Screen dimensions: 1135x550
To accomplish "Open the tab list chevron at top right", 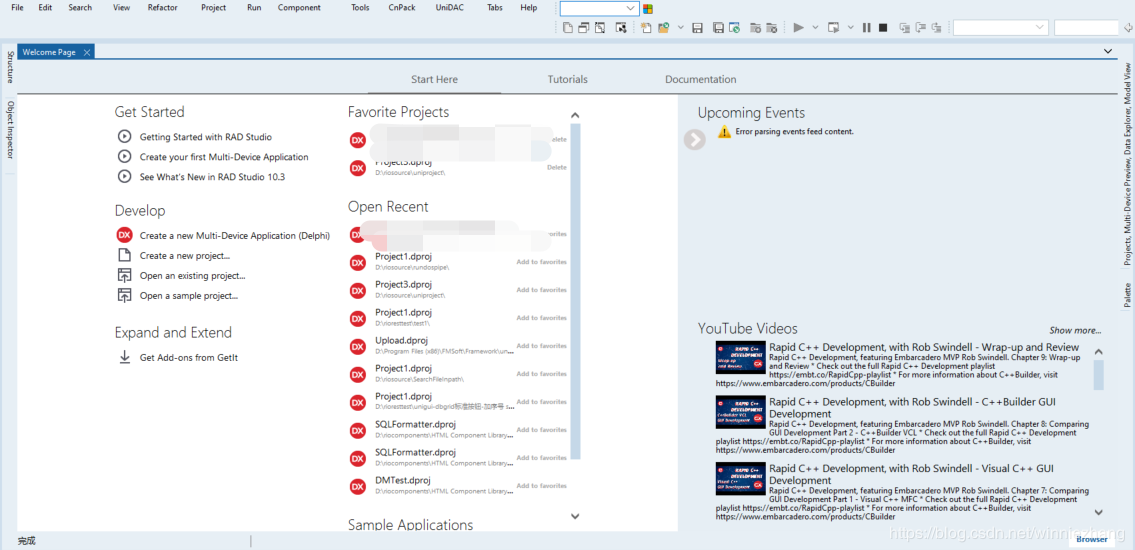I will [1107, 51].
